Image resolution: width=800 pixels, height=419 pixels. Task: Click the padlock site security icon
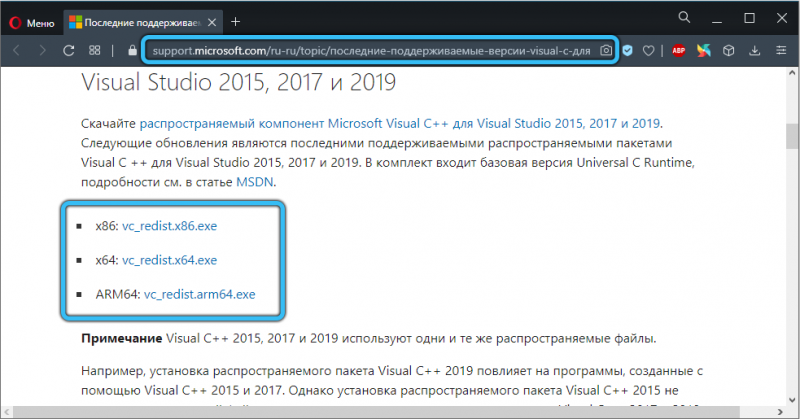(x=132, y=51)
